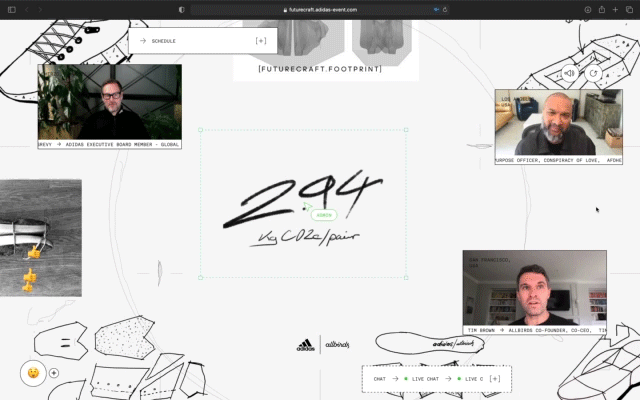Click the Adidas Executive Board Member caption
Image resolution: width=640 pixels, height=400 pixels.
pyautogui.click(x=109, y=144)
